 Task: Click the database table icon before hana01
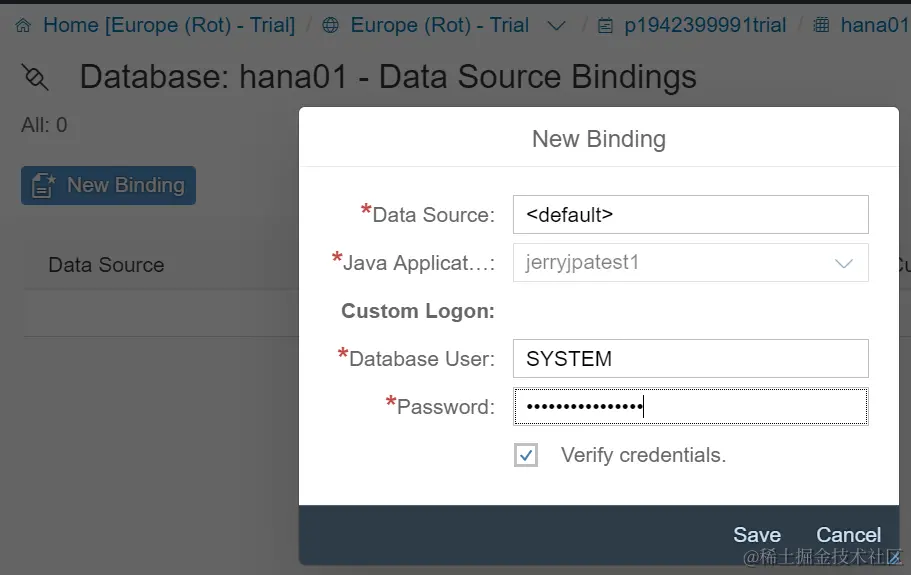[822, 26]
